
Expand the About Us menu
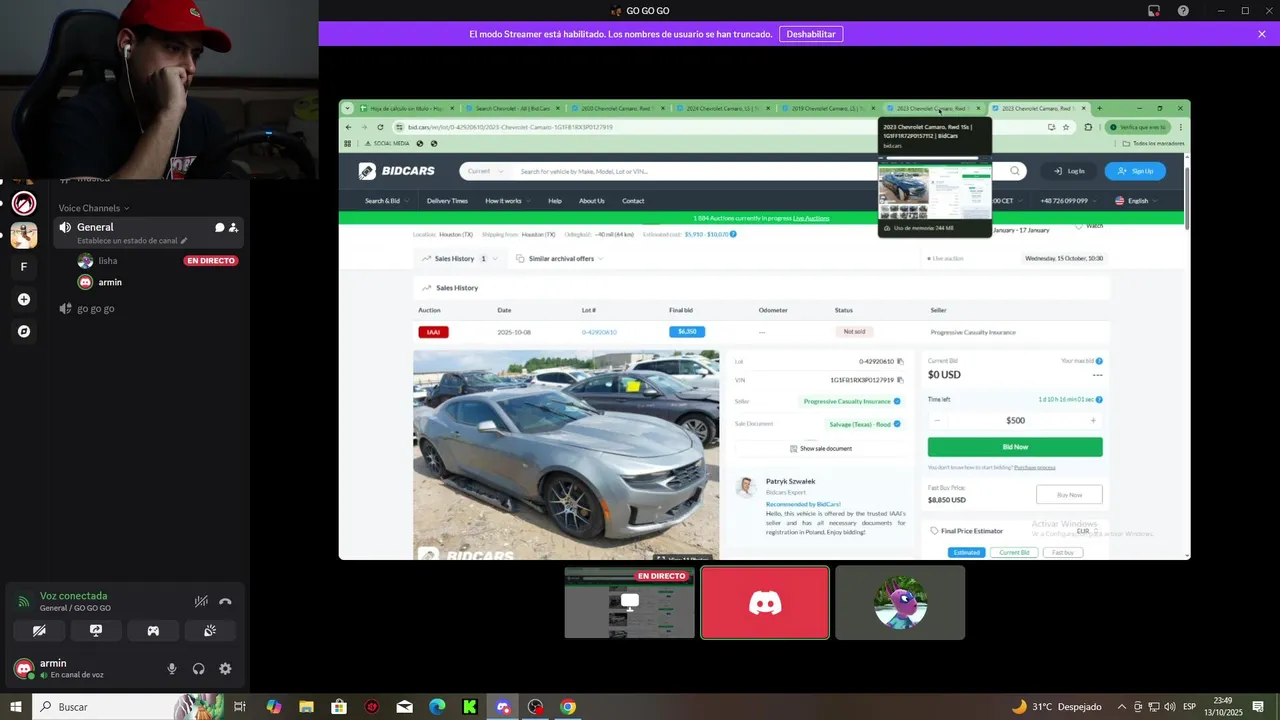pos(592,201)
